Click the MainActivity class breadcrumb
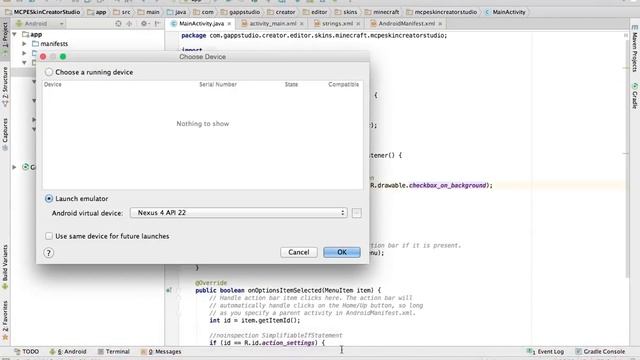640x360 pixels. (505, 12)
